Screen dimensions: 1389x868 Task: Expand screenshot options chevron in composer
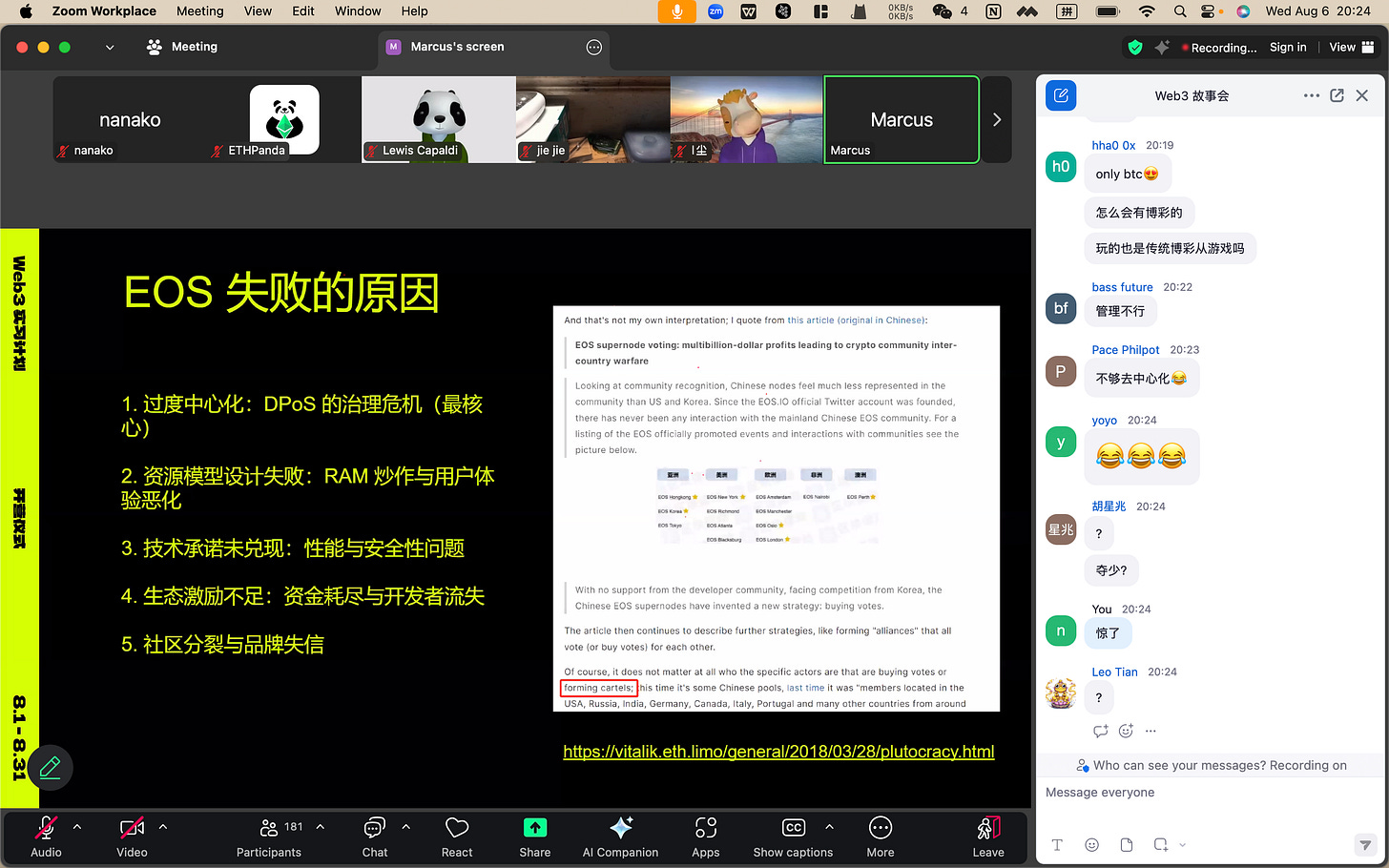[1183, 845]
